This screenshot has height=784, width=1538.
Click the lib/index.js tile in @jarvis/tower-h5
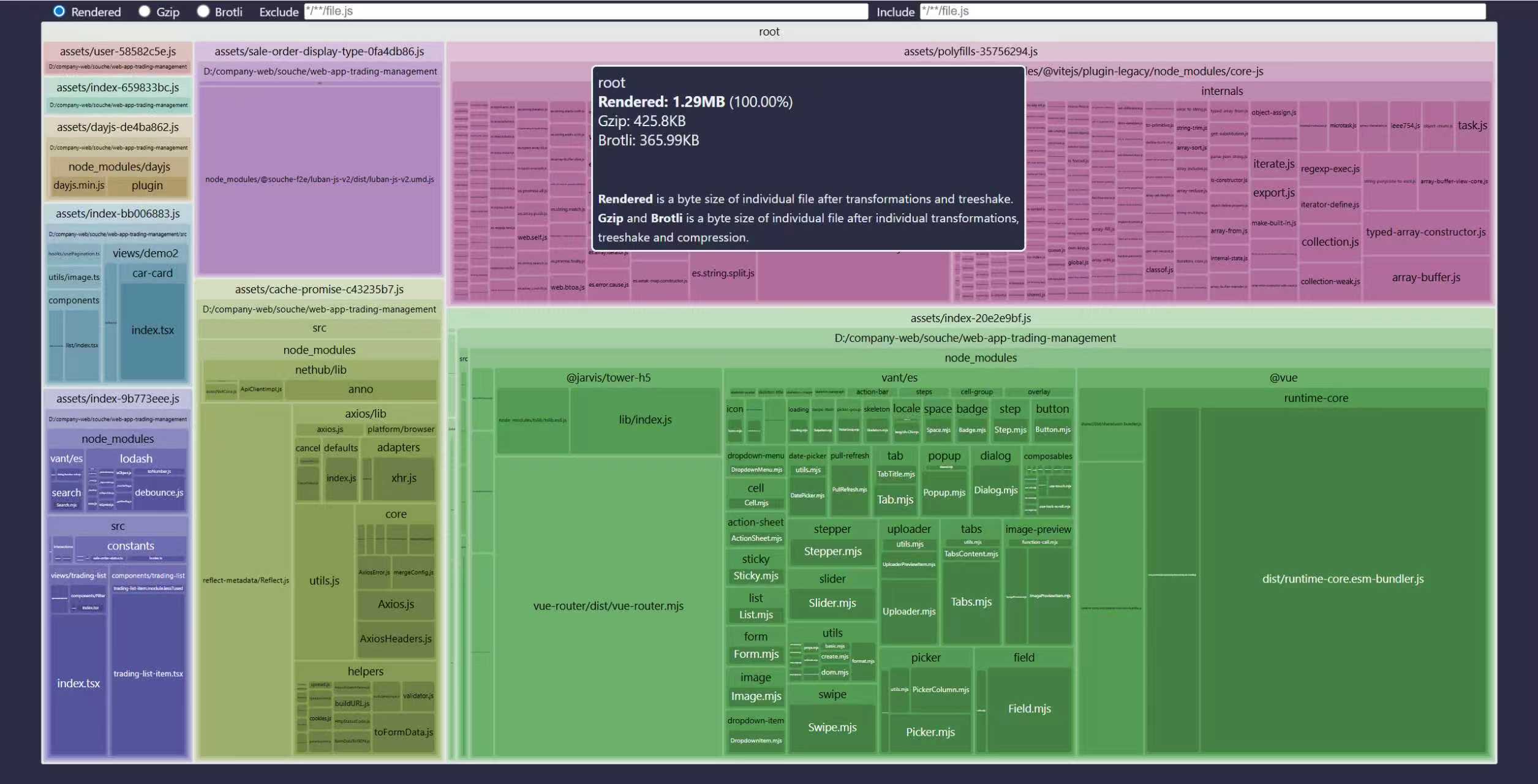coord(645,420)
